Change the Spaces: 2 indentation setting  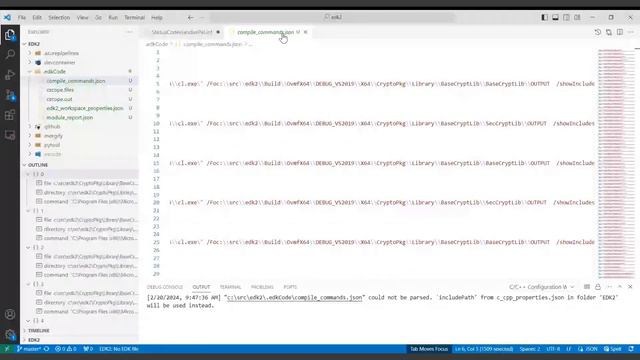529,349
